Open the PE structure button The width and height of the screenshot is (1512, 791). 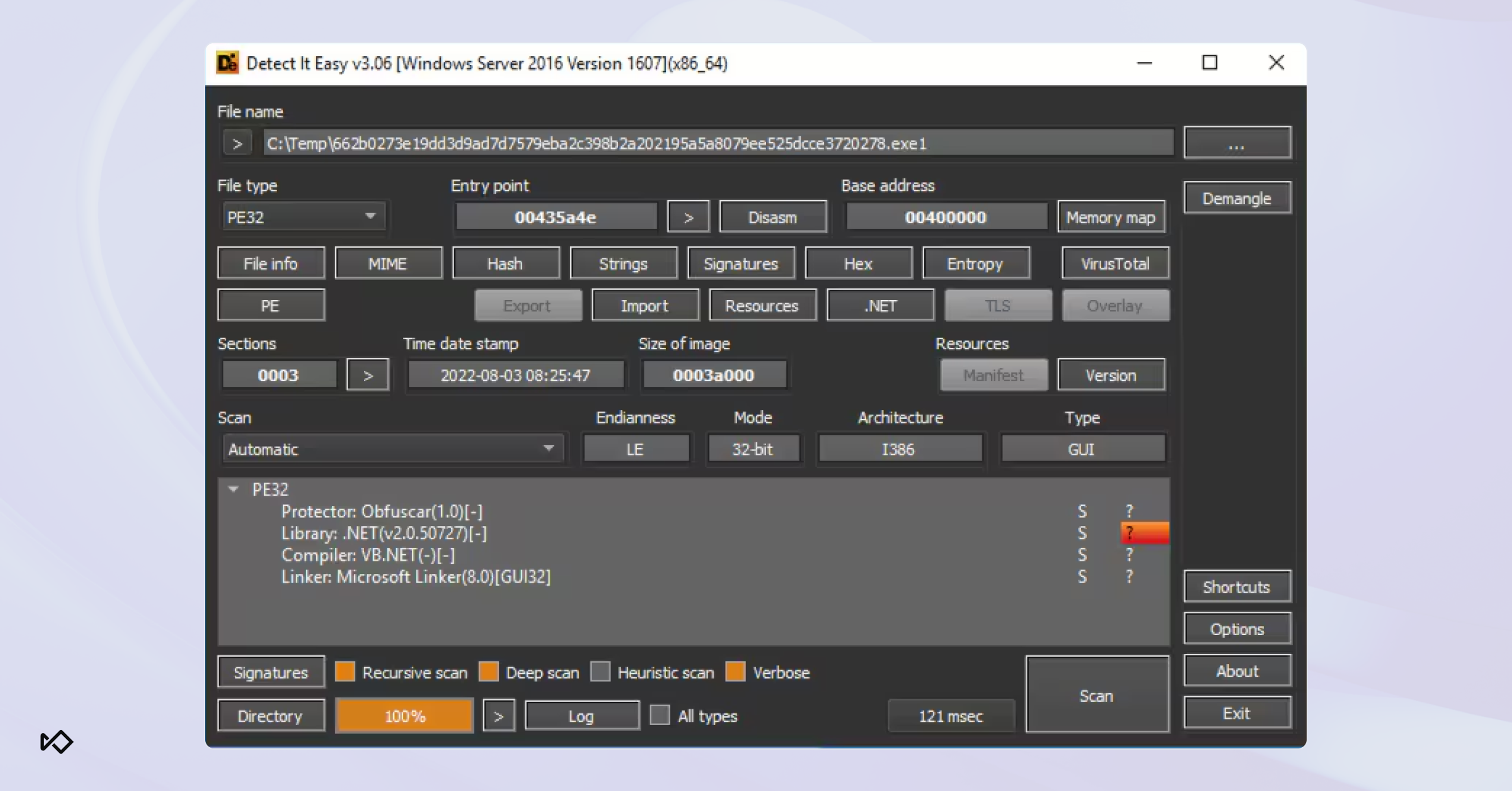271,305
